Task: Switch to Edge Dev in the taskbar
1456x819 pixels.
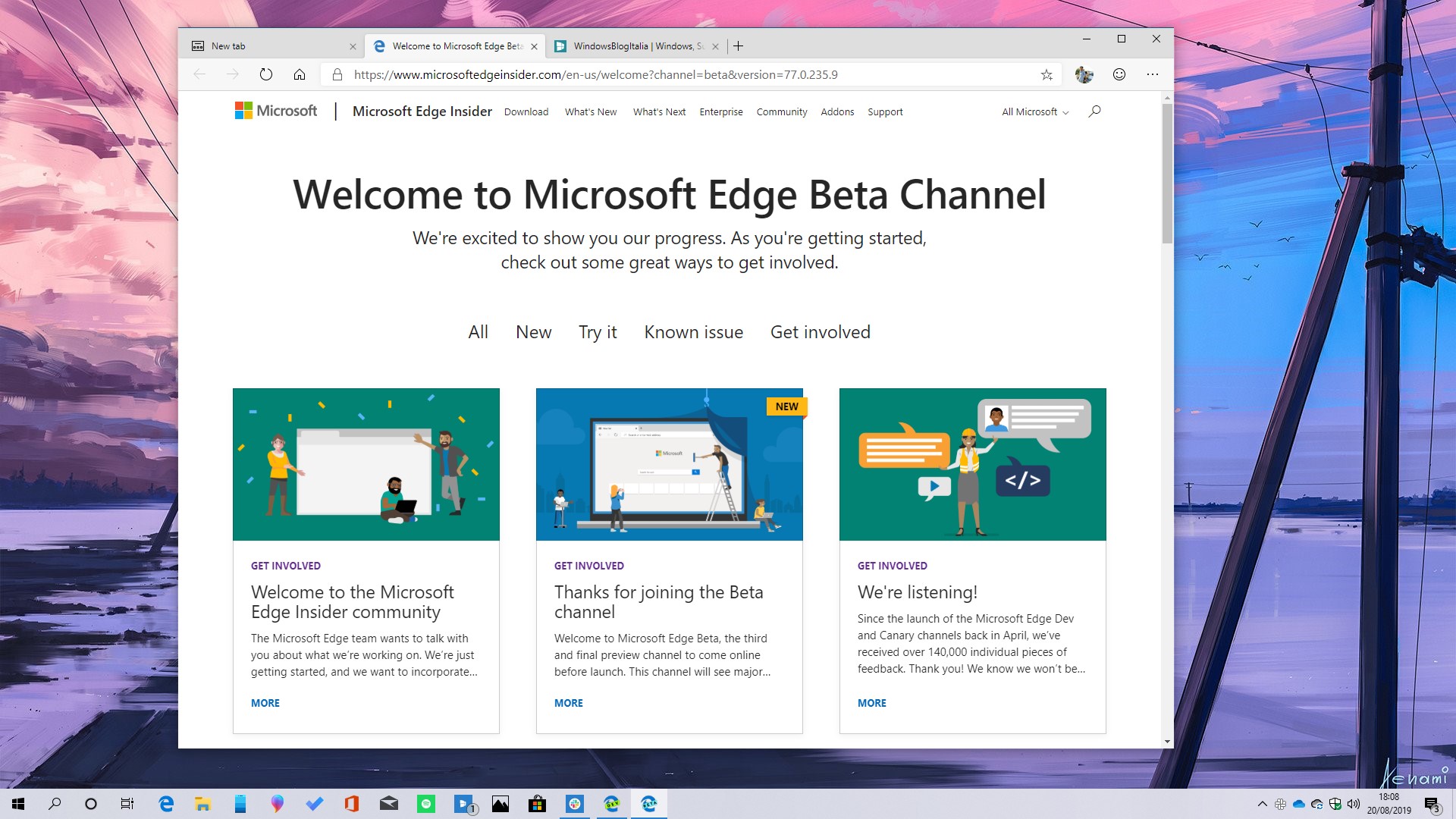Action: pyautogui.click(x=612, y=804)
